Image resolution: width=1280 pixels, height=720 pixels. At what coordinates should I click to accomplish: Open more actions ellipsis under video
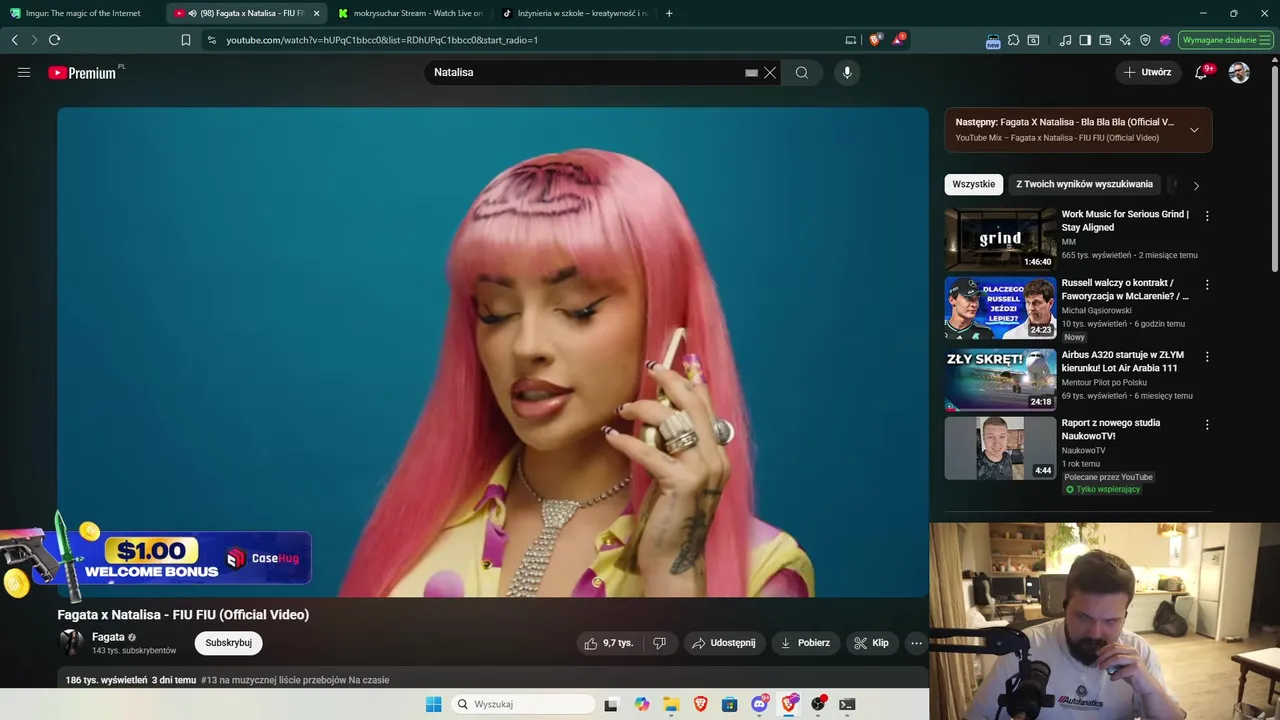coord(916,643)
